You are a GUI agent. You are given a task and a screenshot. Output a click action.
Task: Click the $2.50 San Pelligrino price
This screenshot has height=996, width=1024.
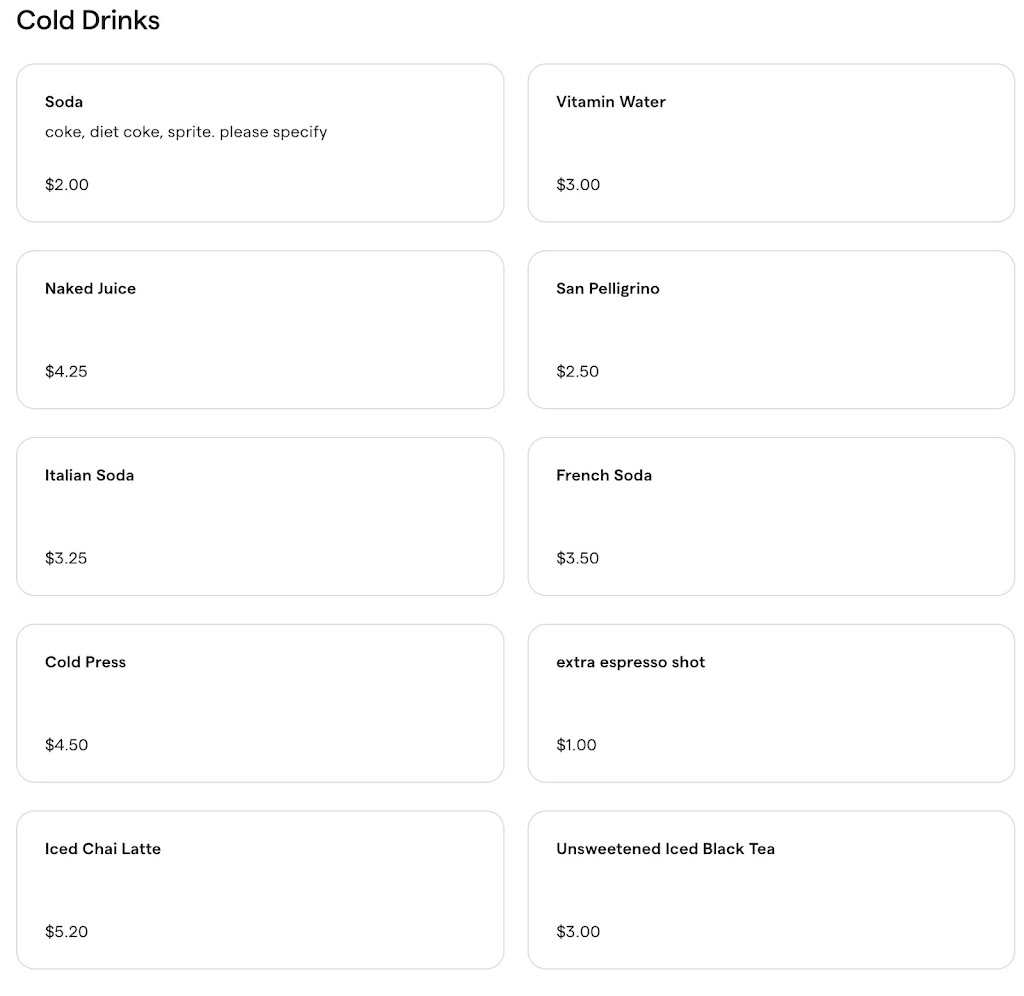click(577, 372)
